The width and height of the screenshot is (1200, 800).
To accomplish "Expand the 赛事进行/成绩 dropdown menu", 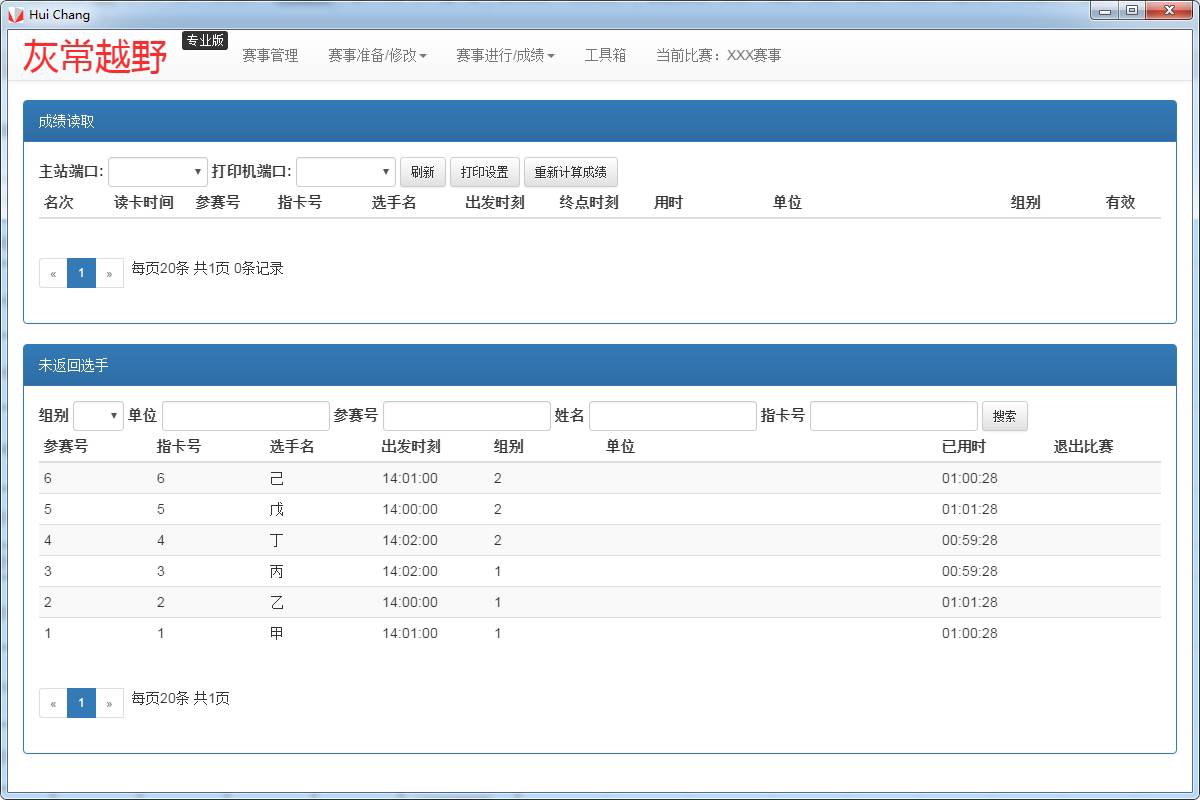I will [x=505, y=55].
